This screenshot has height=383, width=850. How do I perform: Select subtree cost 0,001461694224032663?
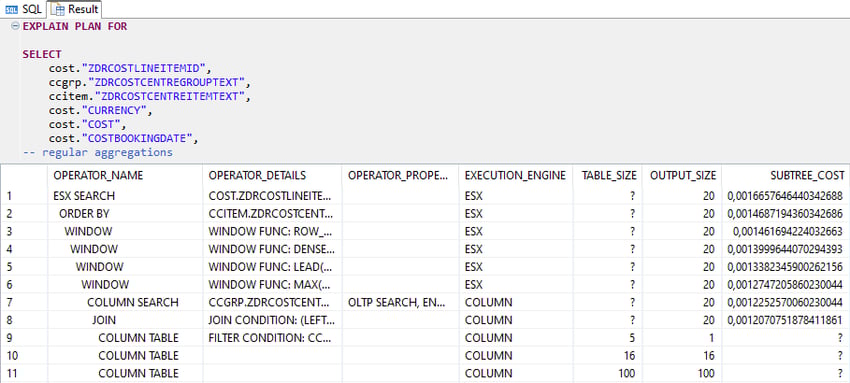[x=788, y=231]
